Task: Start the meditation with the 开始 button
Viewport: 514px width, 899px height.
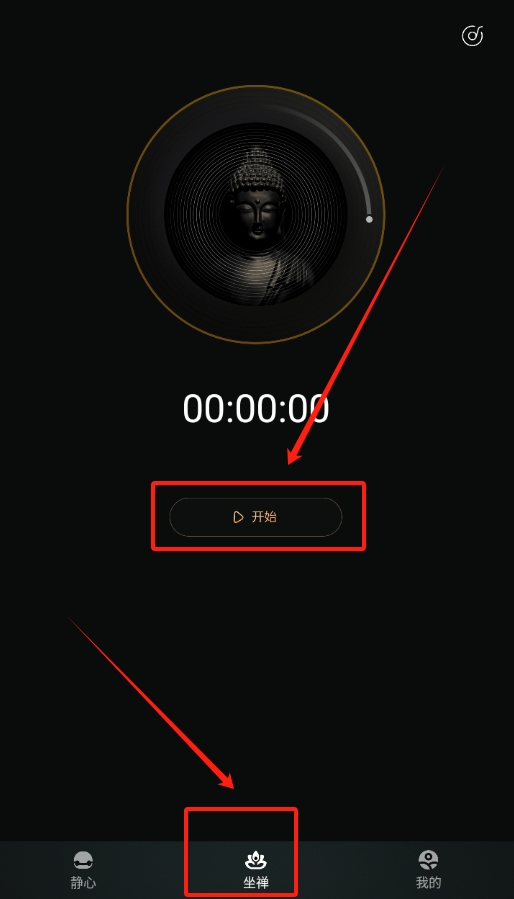Action: [256, 517]
